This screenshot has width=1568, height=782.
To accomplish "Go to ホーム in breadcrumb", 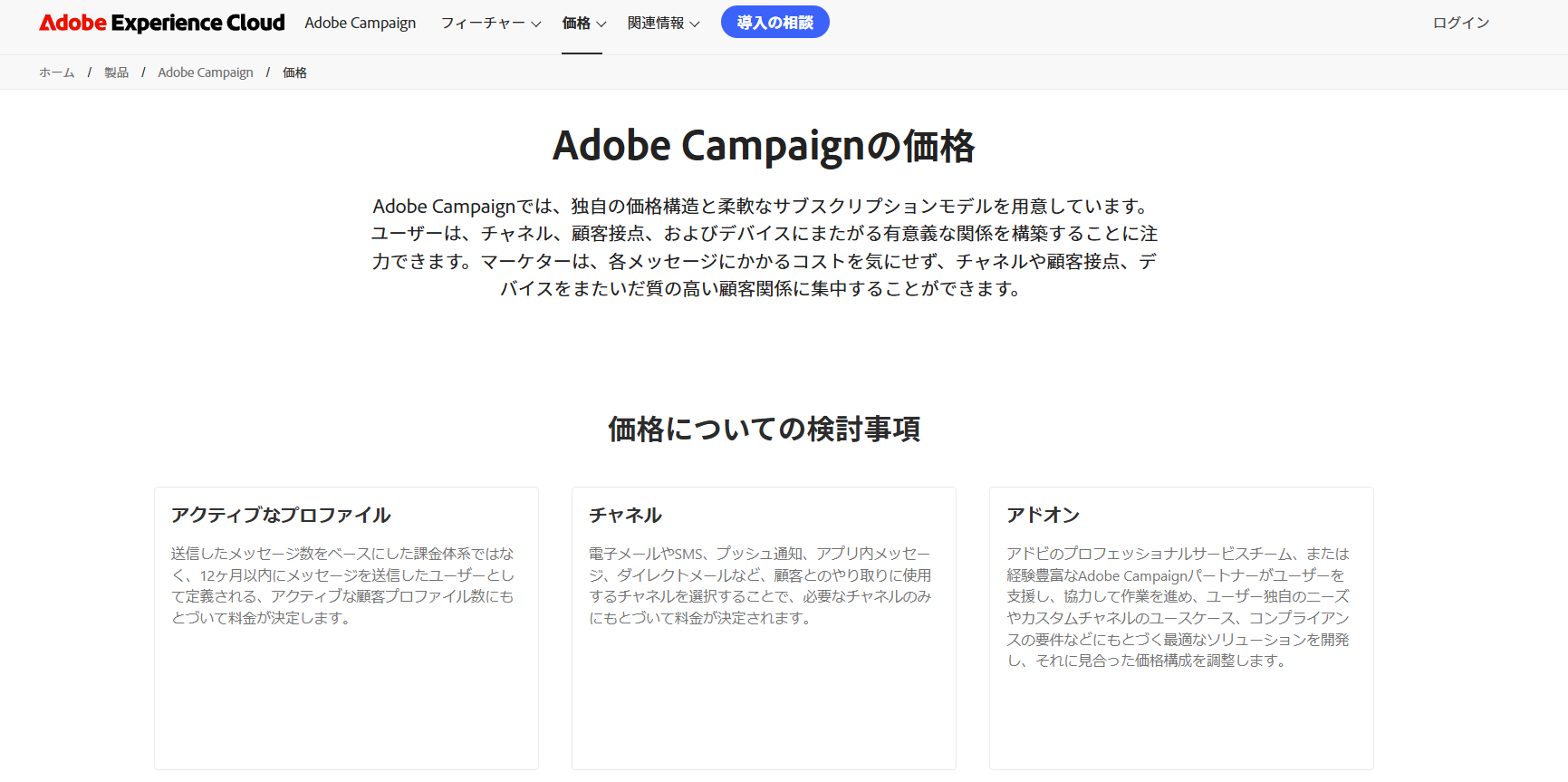I will [x=57, y=72].
